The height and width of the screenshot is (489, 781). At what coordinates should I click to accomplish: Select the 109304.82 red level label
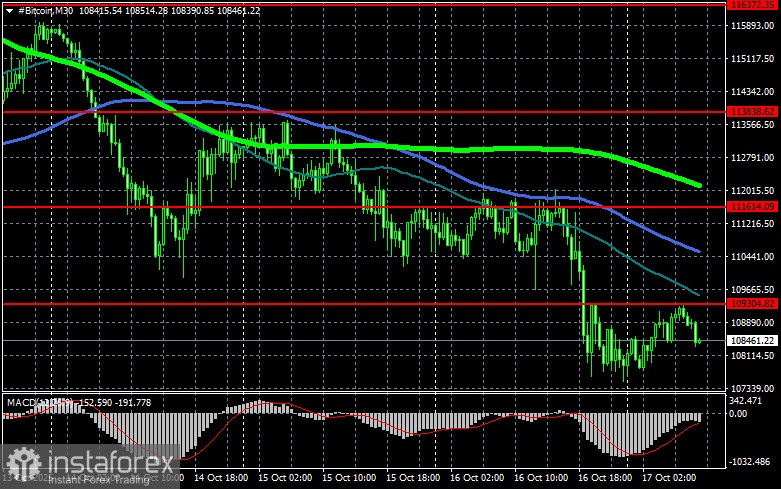click(752, 304)
